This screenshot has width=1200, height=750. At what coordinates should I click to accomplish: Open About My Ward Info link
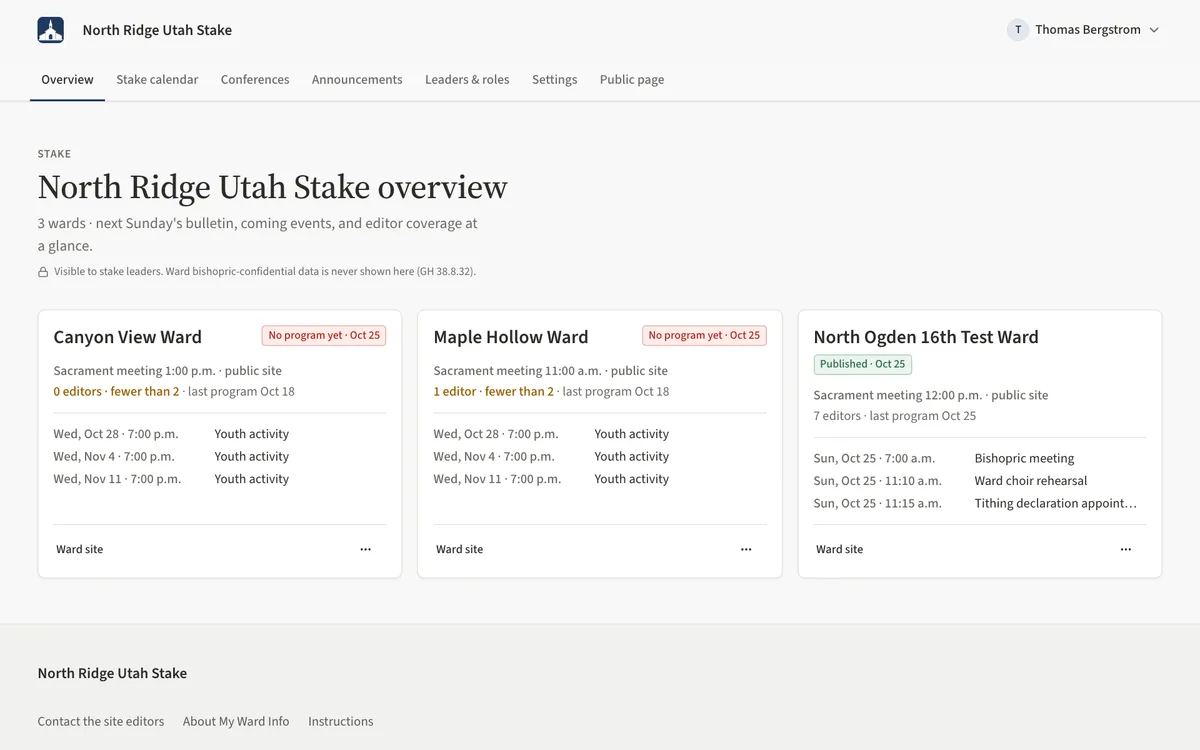[x=236, y=721]
